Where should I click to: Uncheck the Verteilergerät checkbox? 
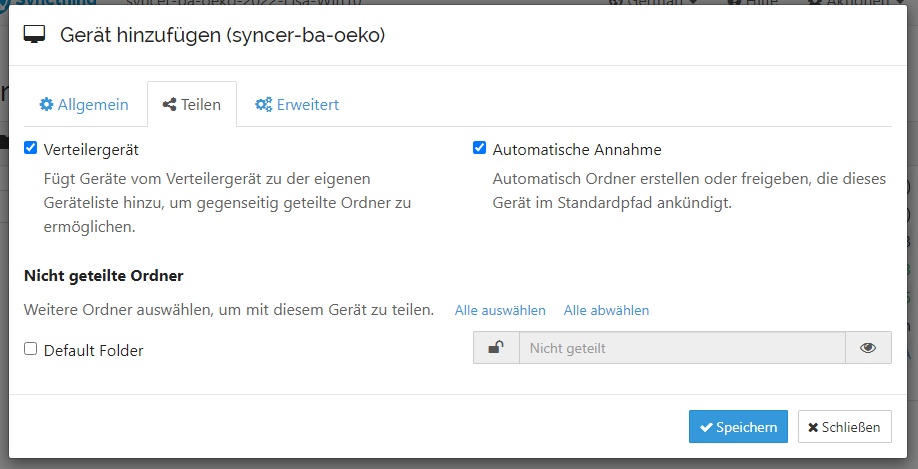click(31, 149)
